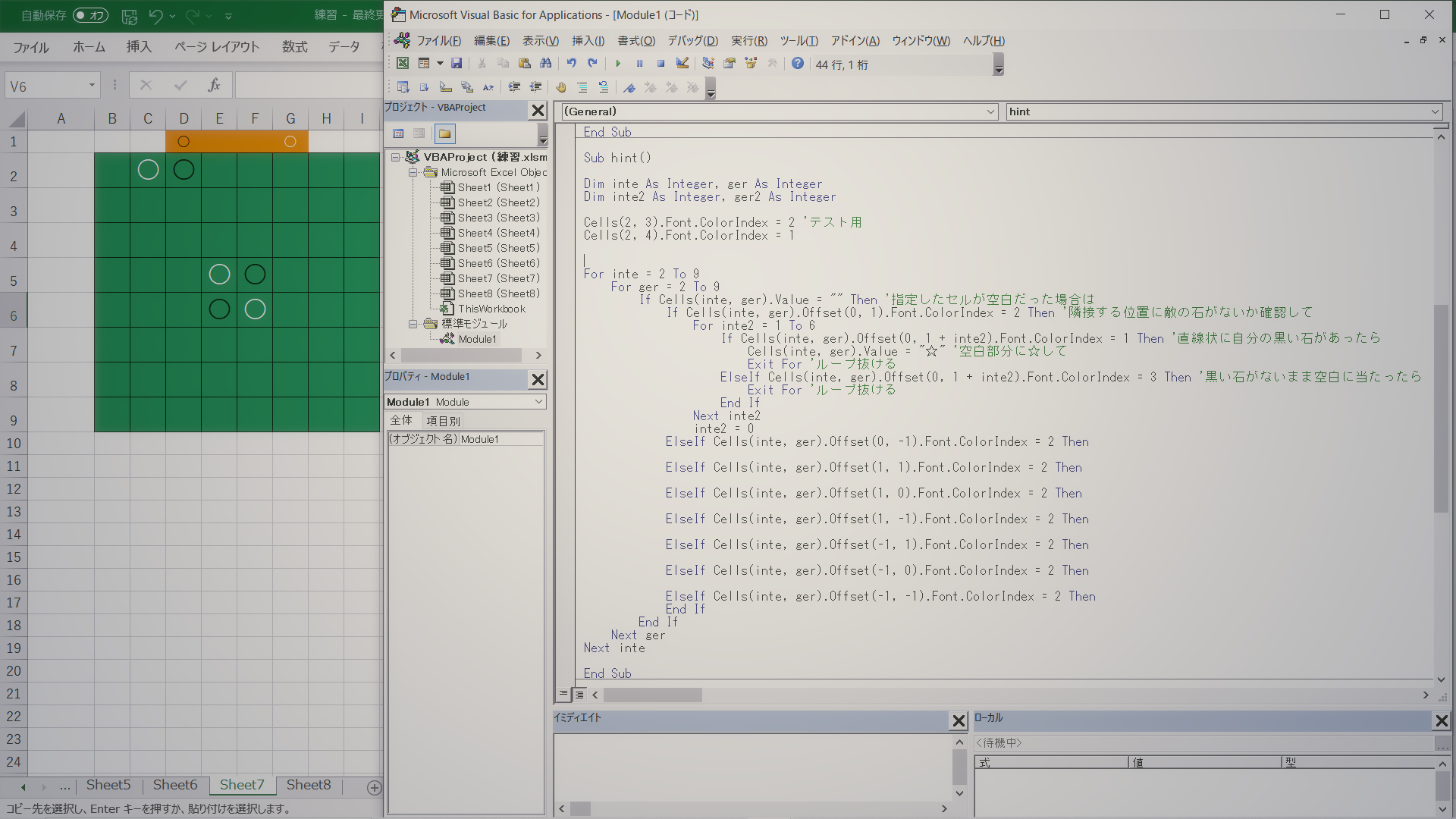
Task: Click the Find binoculars icon
Action: coord(545,64)
